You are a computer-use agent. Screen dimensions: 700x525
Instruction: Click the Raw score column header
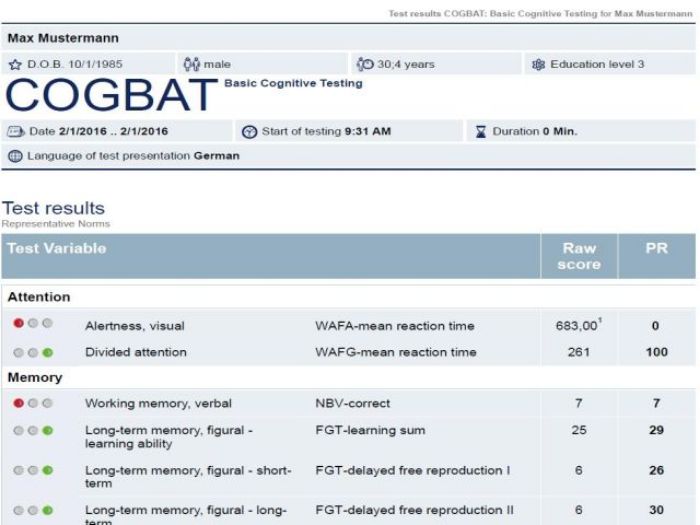[x=579, y=256]
